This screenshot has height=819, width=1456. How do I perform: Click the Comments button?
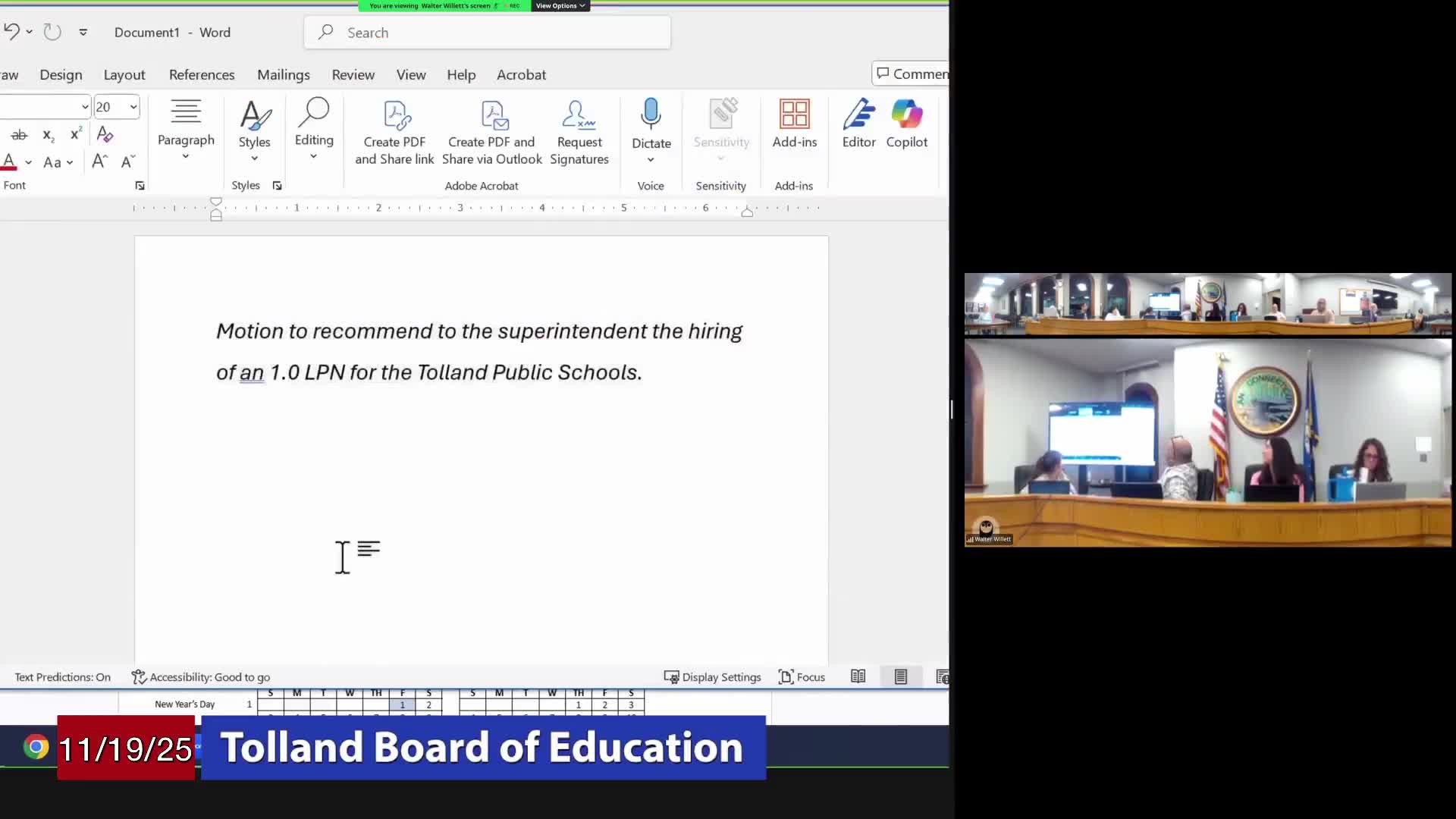coord(912,74)
